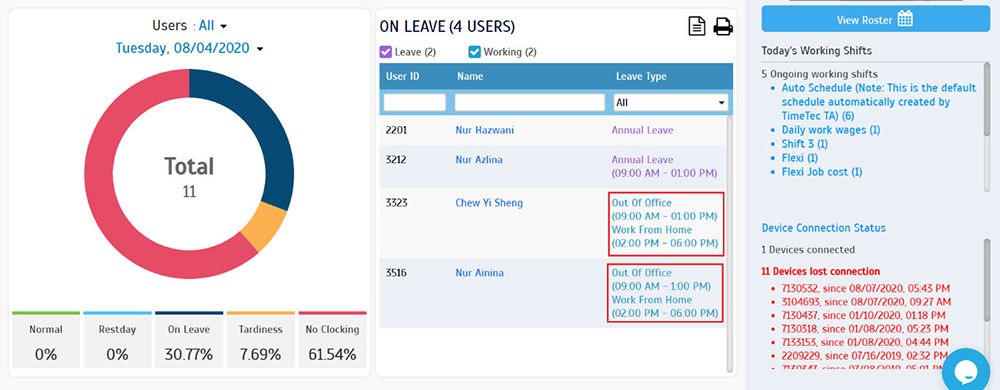
Task: Open the Leave Type All filter dropdown
Action: pos(670,102)
